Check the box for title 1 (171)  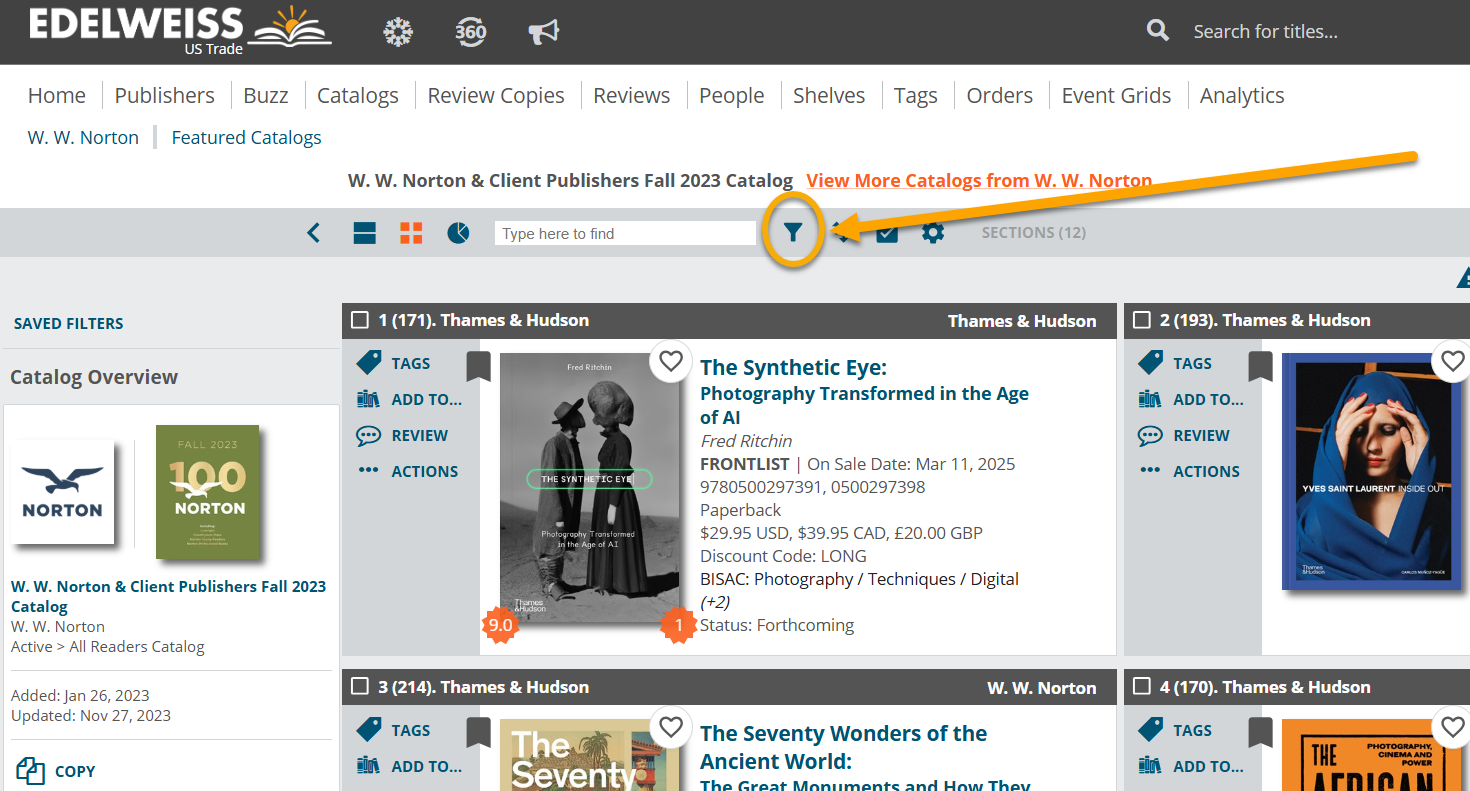click(360, 320)
